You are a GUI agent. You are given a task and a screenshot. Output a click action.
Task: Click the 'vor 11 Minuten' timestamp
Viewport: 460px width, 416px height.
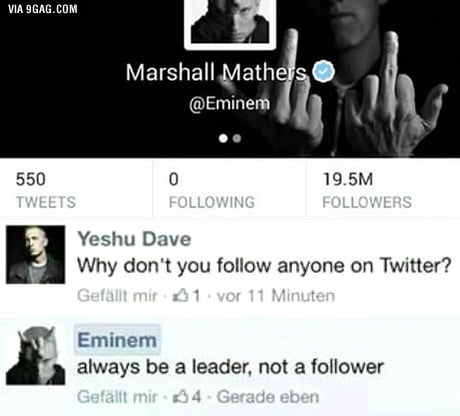coord(276,296)
